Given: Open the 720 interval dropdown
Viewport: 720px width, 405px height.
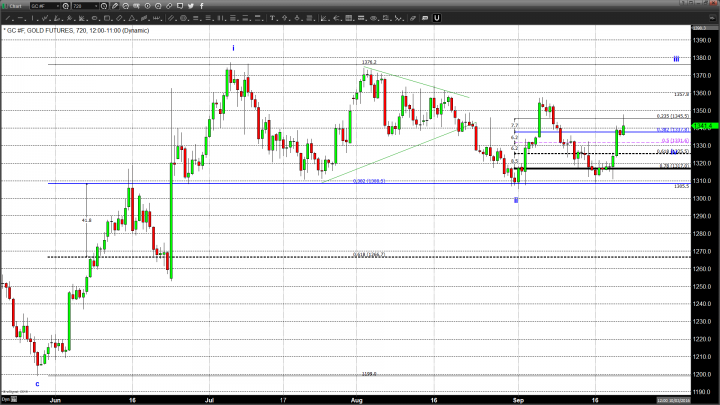Looking at the screenshot, I should pyautogui.click(x=85, y=6).
